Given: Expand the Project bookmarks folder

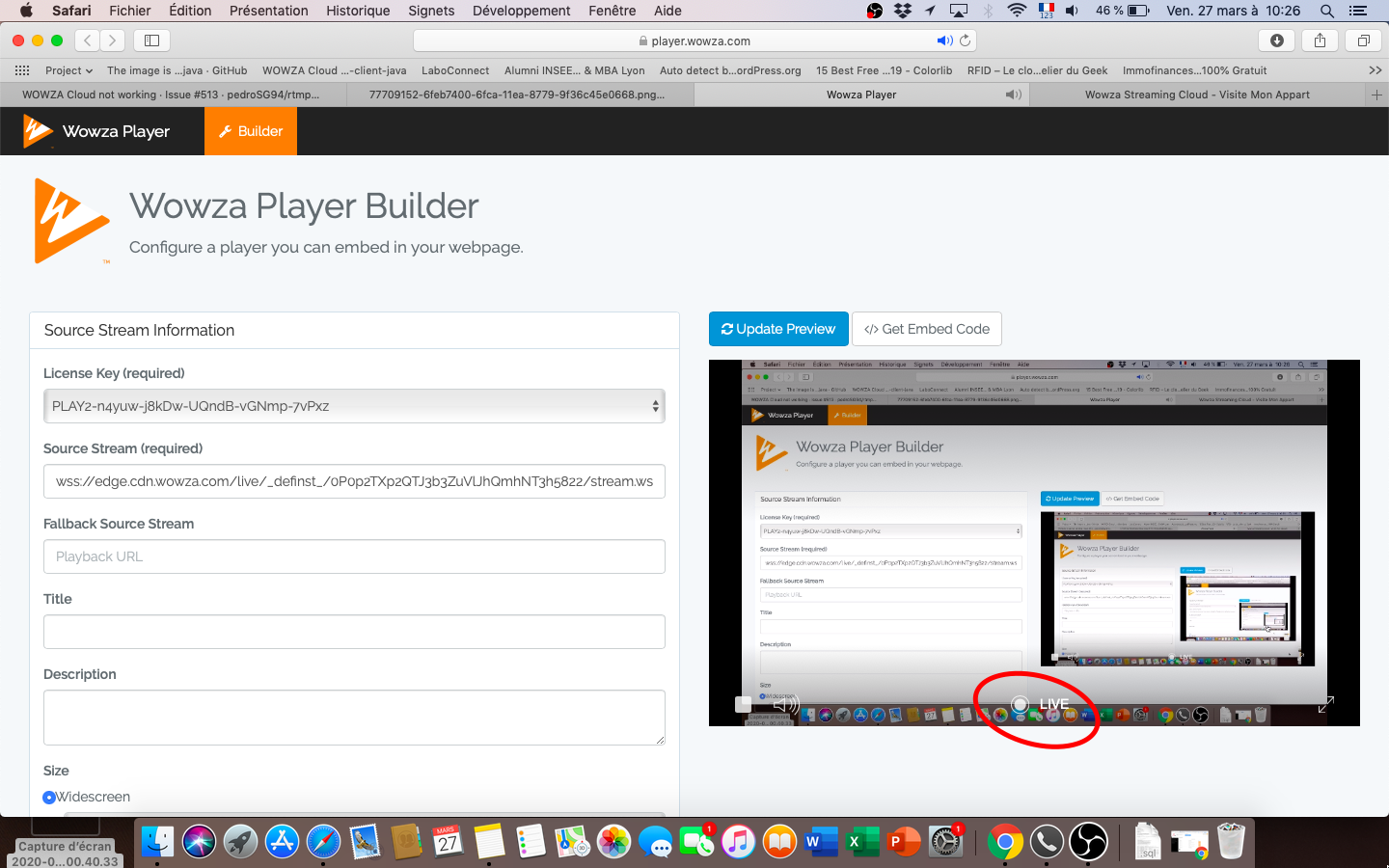Looking at the screenshot, I should 68,70.
